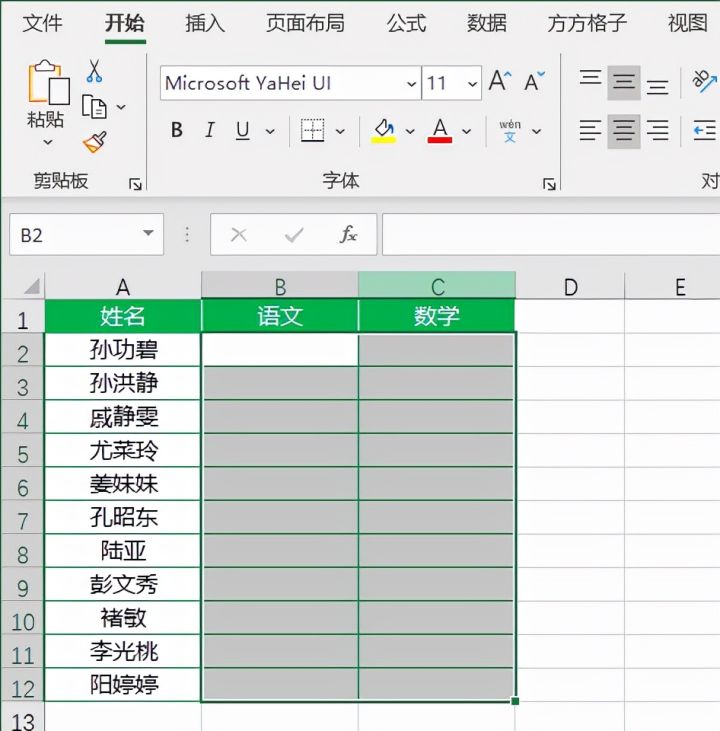This screenshot has height=731, width=720.
Task: Increase font size with larger A
Action: pyautogui.click(x=500, y=81)
